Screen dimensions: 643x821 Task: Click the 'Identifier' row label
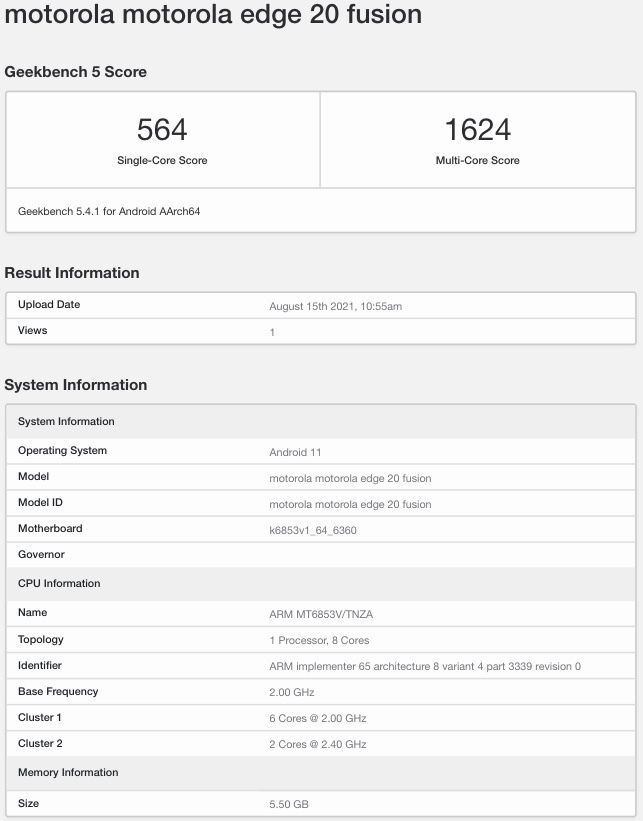tap(40, 665)
